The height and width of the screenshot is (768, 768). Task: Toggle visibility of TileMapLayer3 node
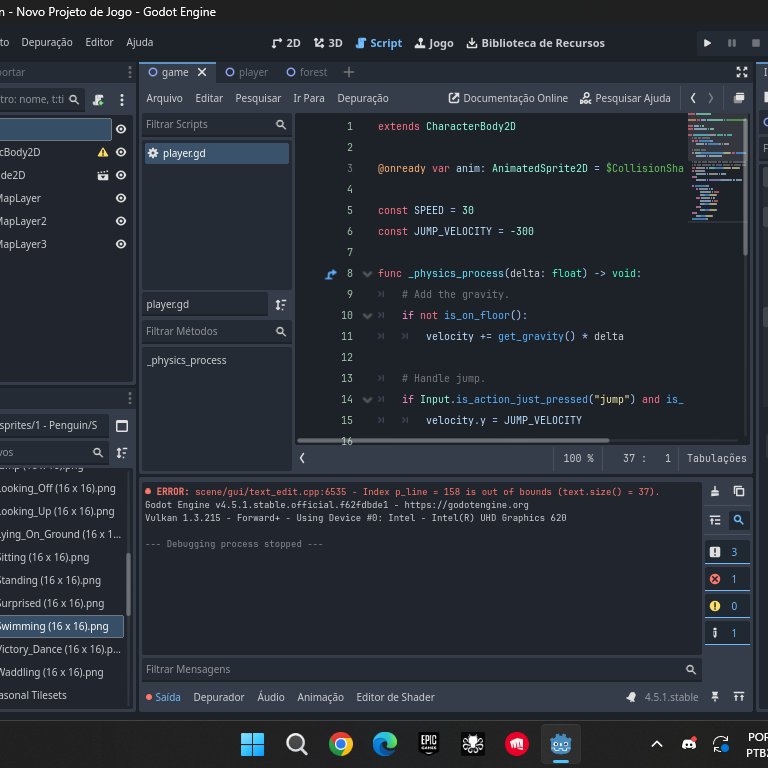(121, 244)
